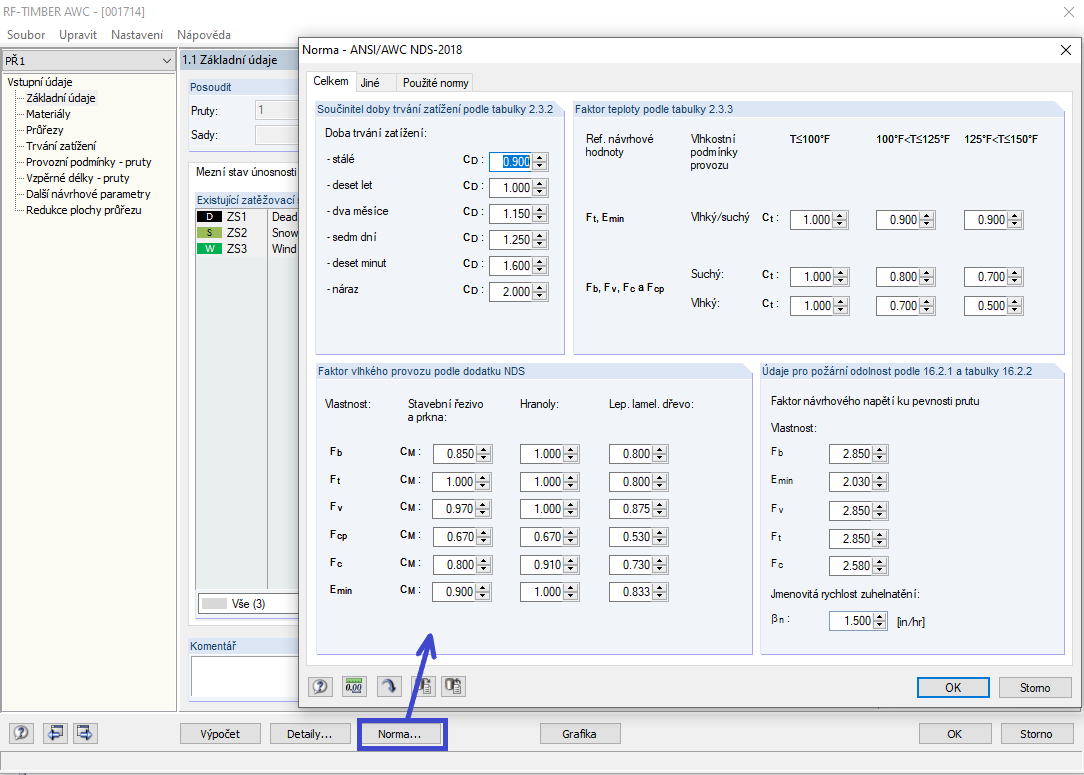
Task: Open help in the Norma dialog
Action: [319, 687]
